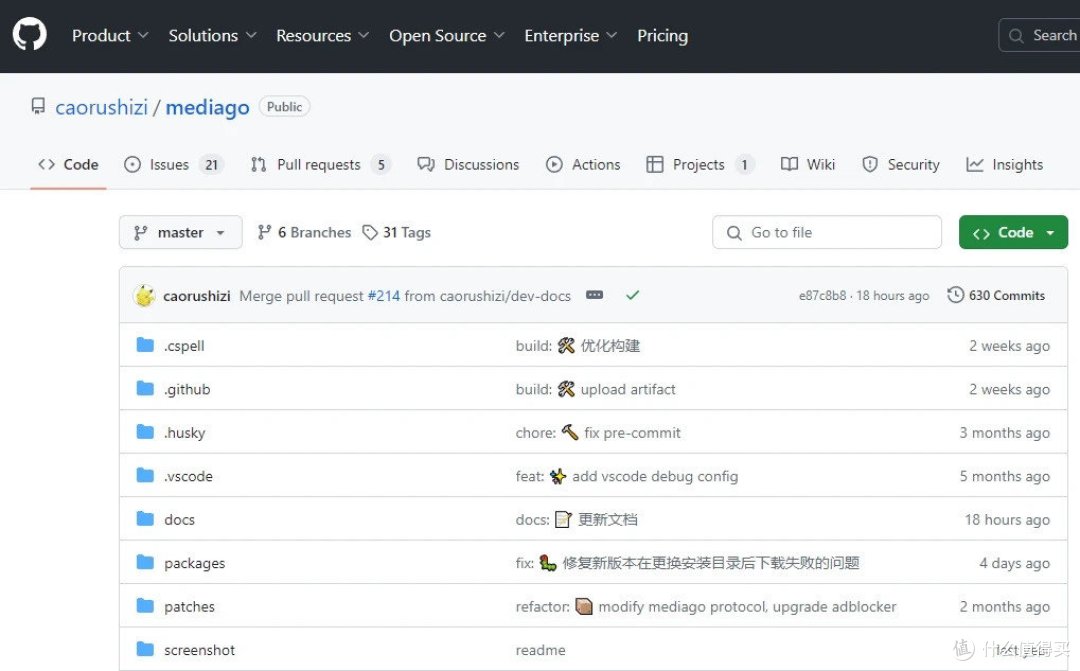This screenshot has width=1080, height=671.
Task: View the 630 Commits history
Action: [x=996, y=296]
